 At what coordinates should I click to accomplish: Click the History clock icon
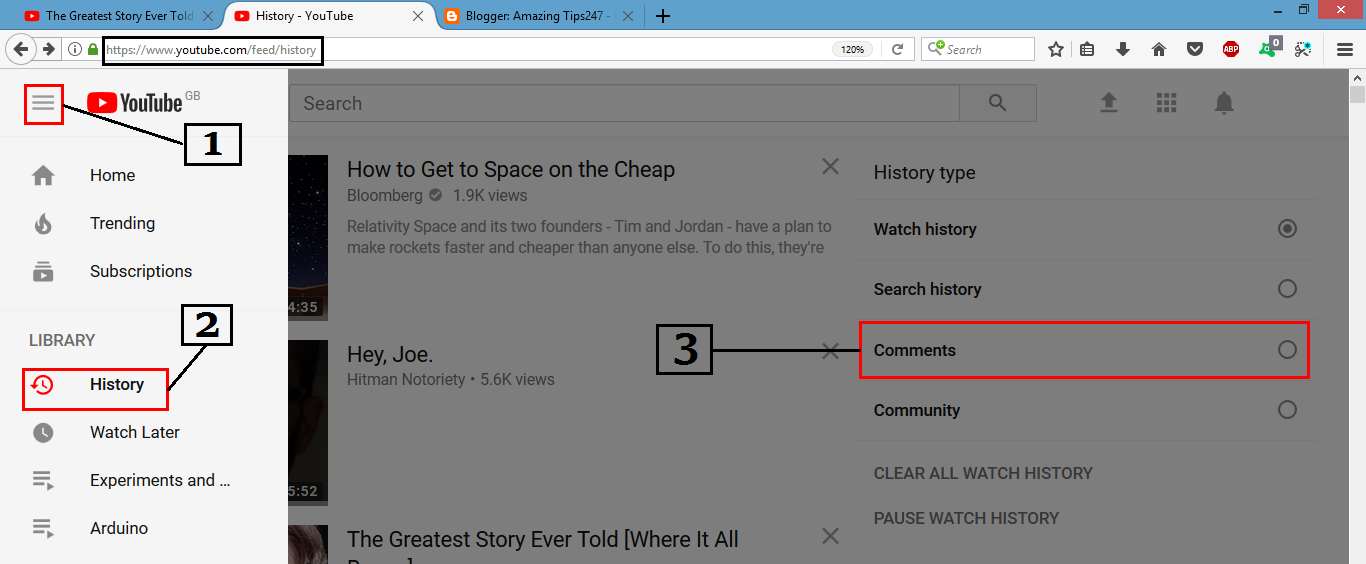[42, 384]
